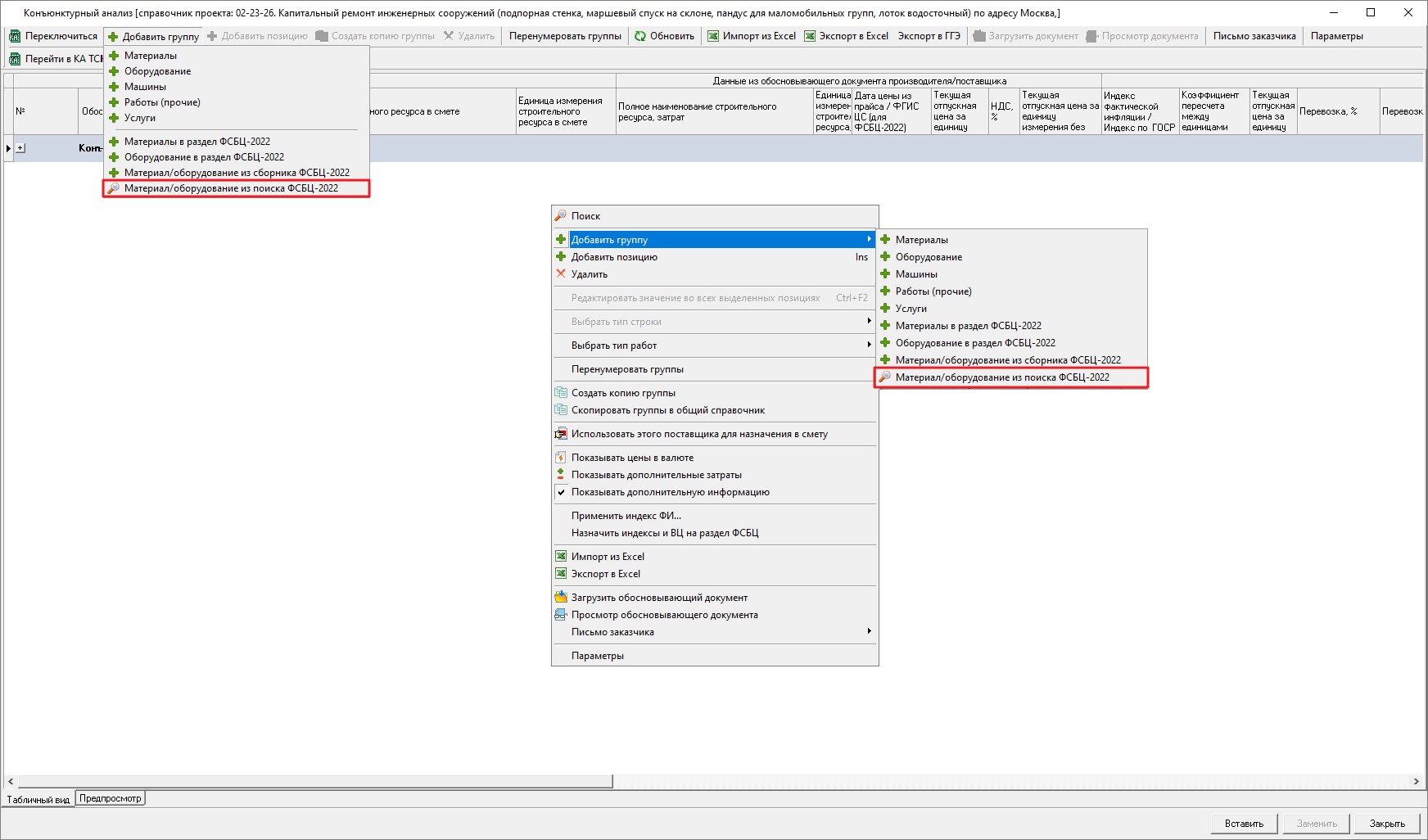Choose Услуги in the toolbar dropdown list

pyautogui.click(x=237, y=118)
